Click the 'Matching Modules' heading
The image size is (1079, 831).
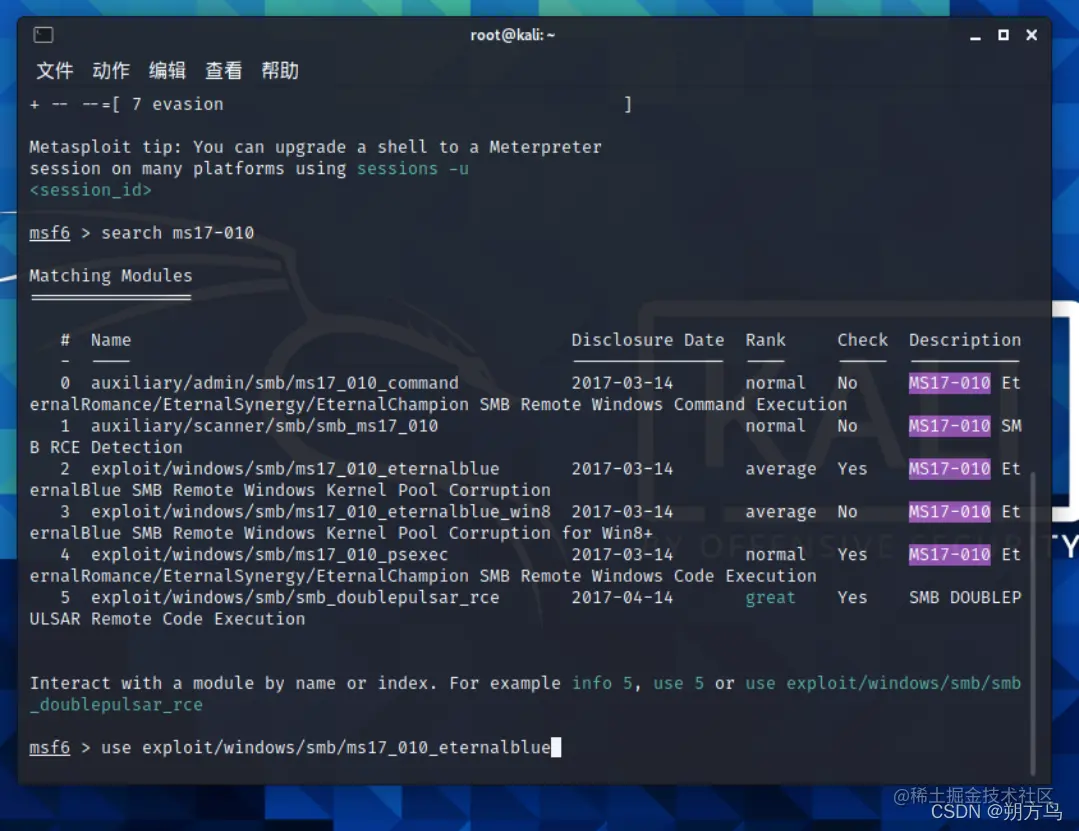click(111, 275)
